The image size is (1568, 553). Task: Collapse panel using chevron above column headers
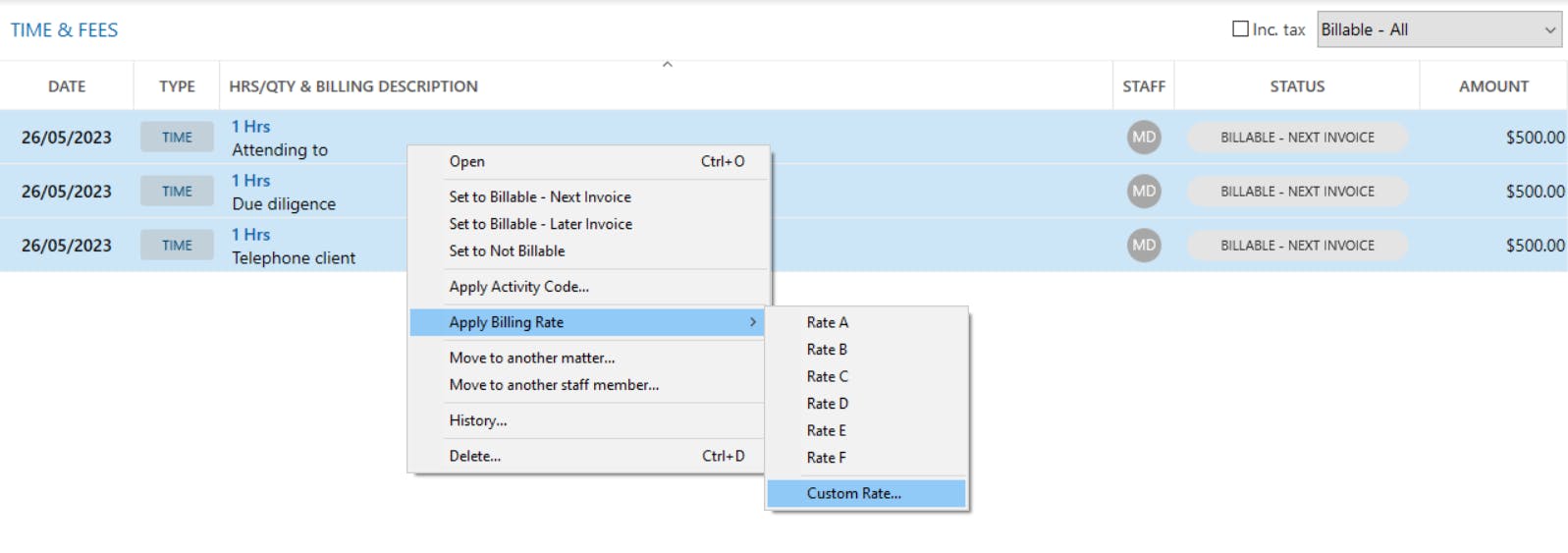pos(668,64)
